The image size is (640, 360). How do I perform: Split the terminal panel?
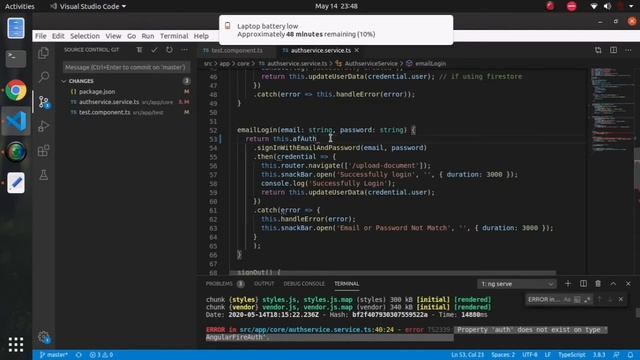(583, 284)
